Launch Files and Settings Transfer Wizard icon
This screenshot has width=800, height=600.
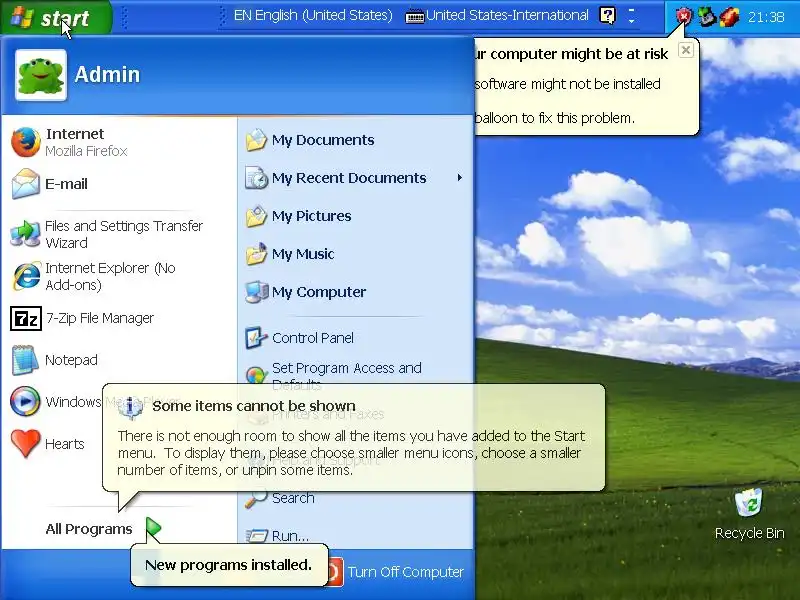(x=26, y=234)
